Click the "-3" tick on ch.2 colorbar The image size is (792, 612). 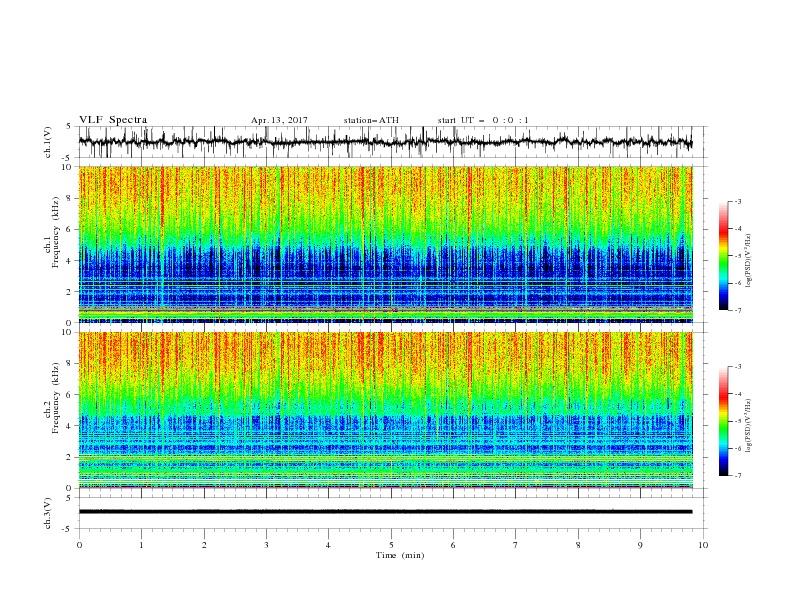click(737, 367)
